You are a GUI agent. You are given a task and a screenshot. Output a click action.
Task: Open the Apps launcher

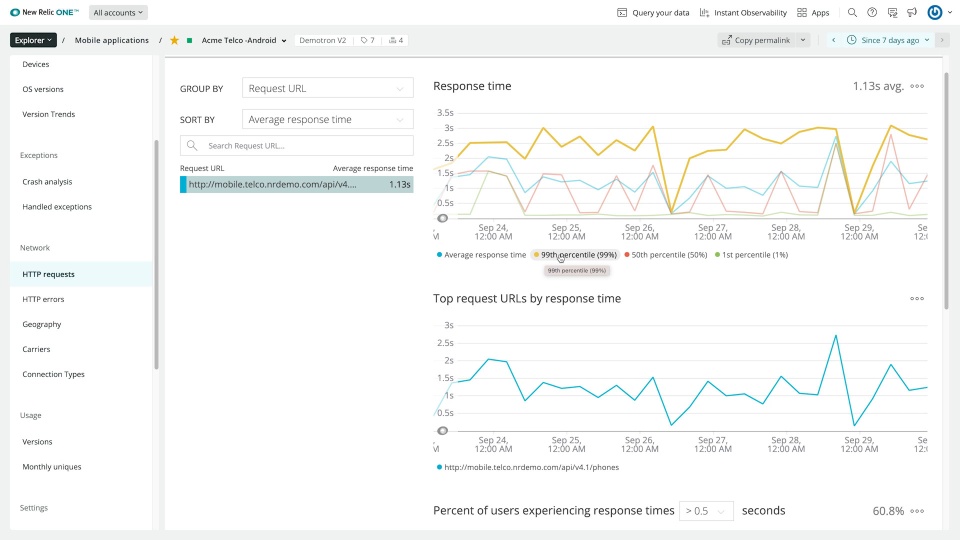tap(813, 12)
